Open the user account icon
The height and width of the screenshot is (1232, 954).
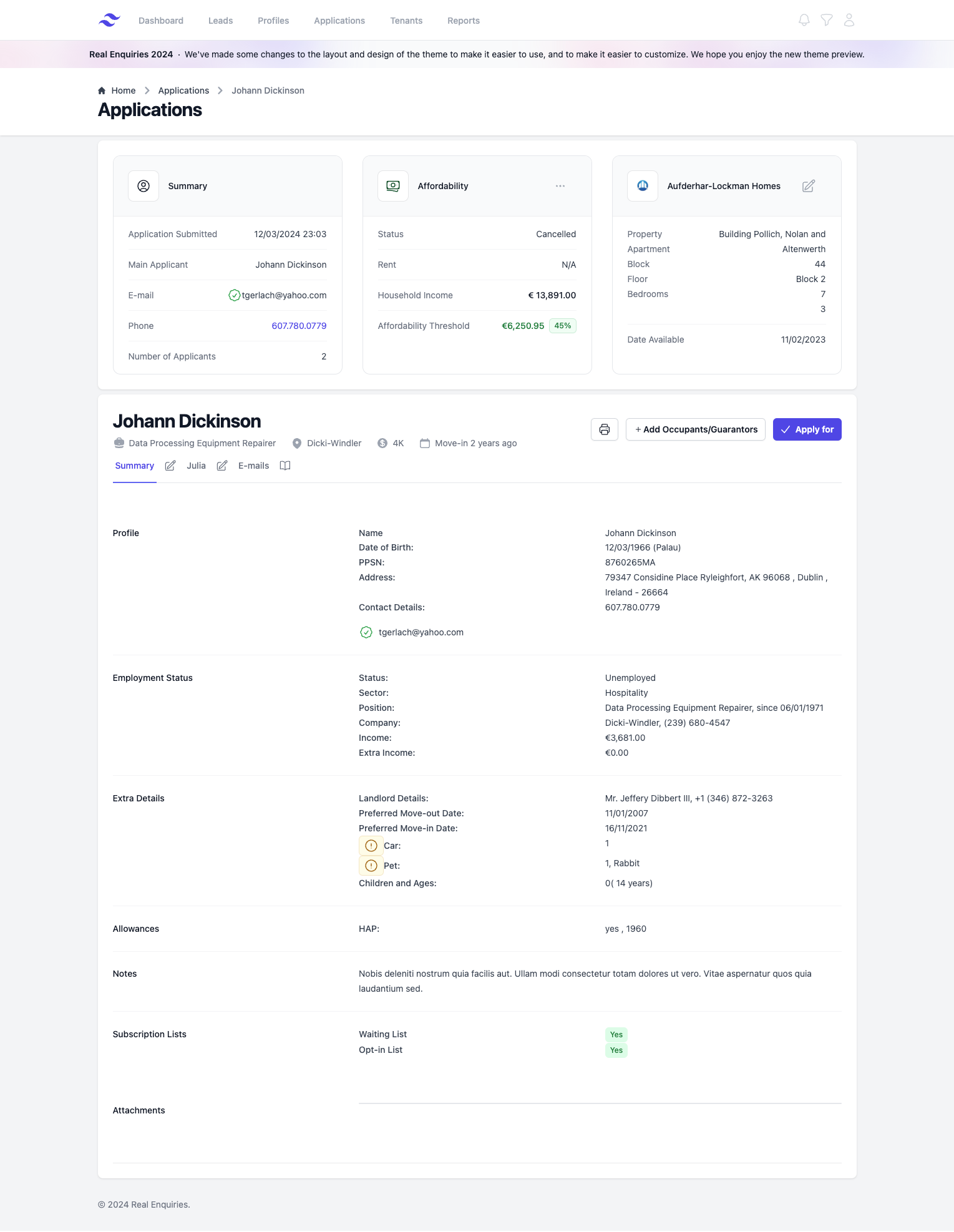849,20
